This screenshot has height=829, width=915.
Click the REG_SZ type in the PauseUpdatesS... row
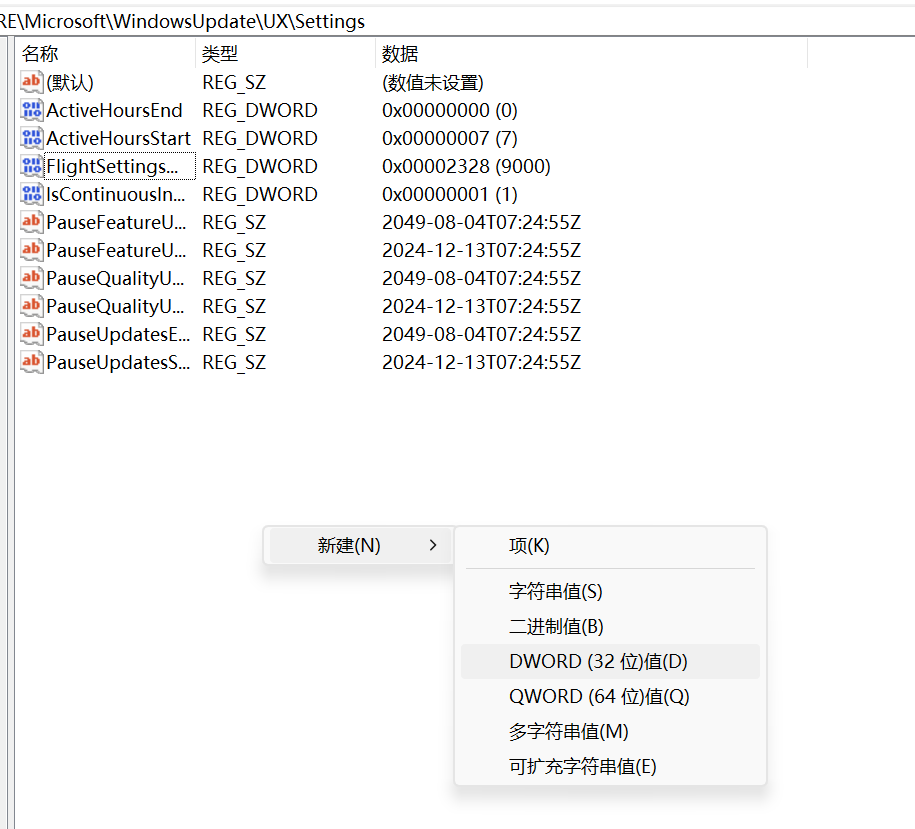pyautogui.click(x=234, y=362)
